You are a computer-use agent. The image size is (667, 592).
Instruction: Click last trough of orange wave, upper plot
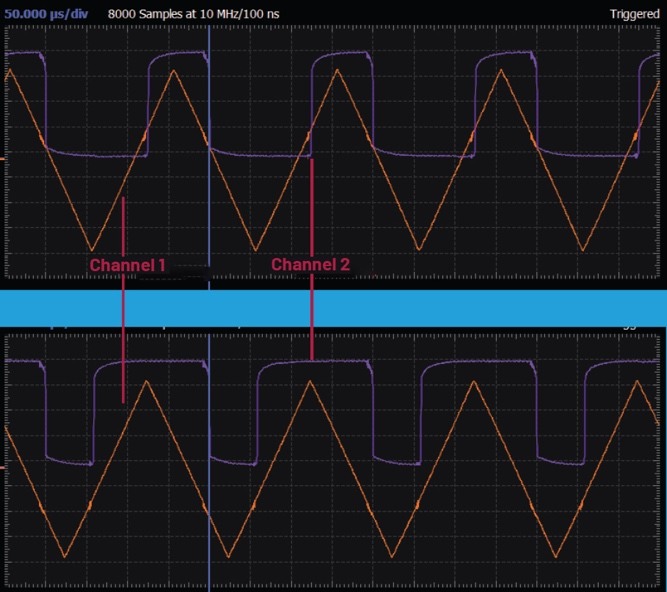(584, 250)
